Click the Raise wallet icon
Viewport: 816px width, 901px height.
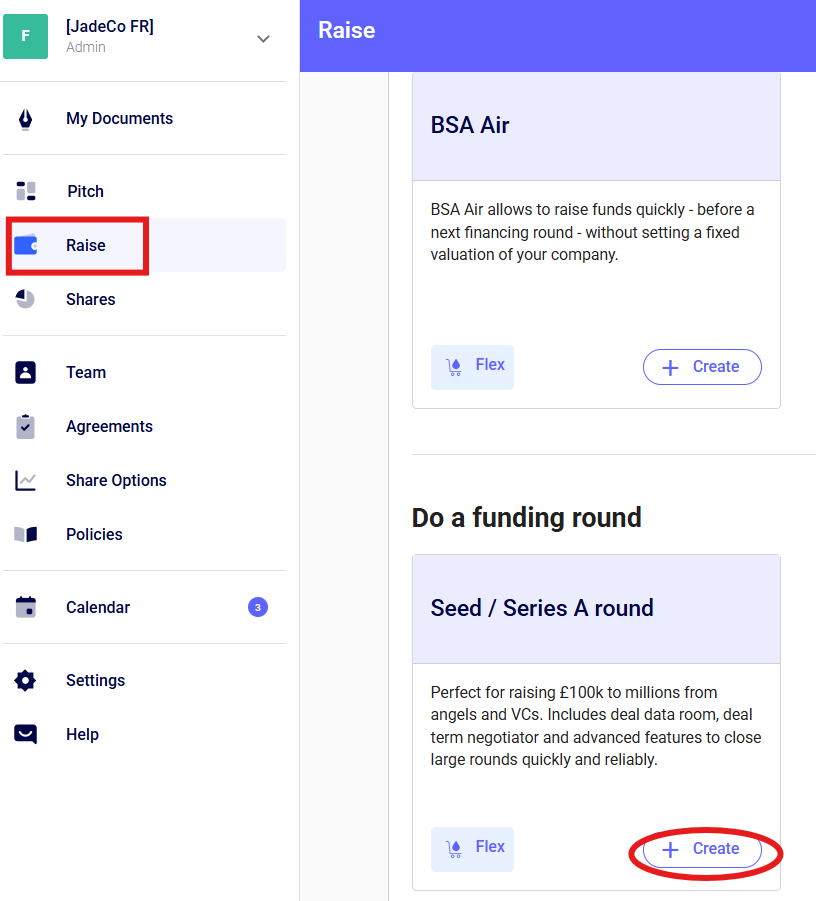tap(26, 245)
